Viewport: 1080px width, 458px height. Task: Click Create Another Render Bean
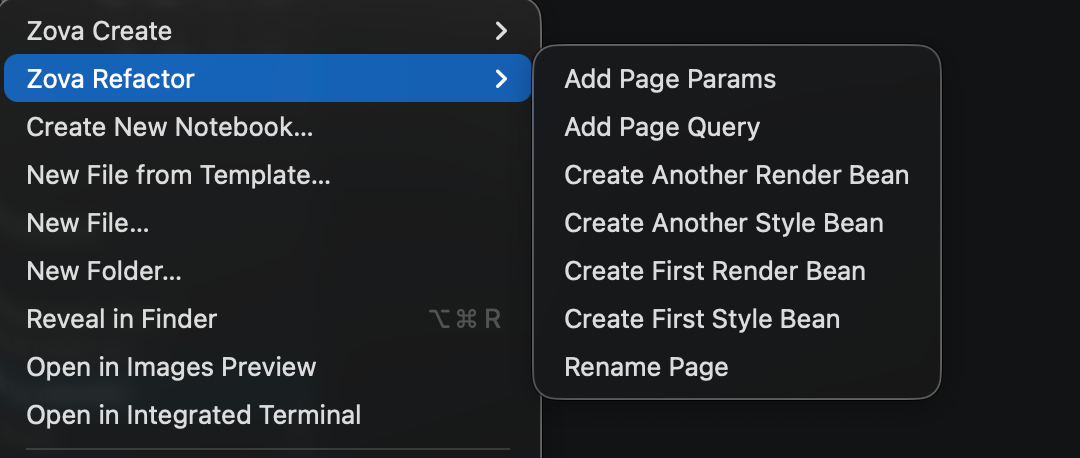pos(736,175)
